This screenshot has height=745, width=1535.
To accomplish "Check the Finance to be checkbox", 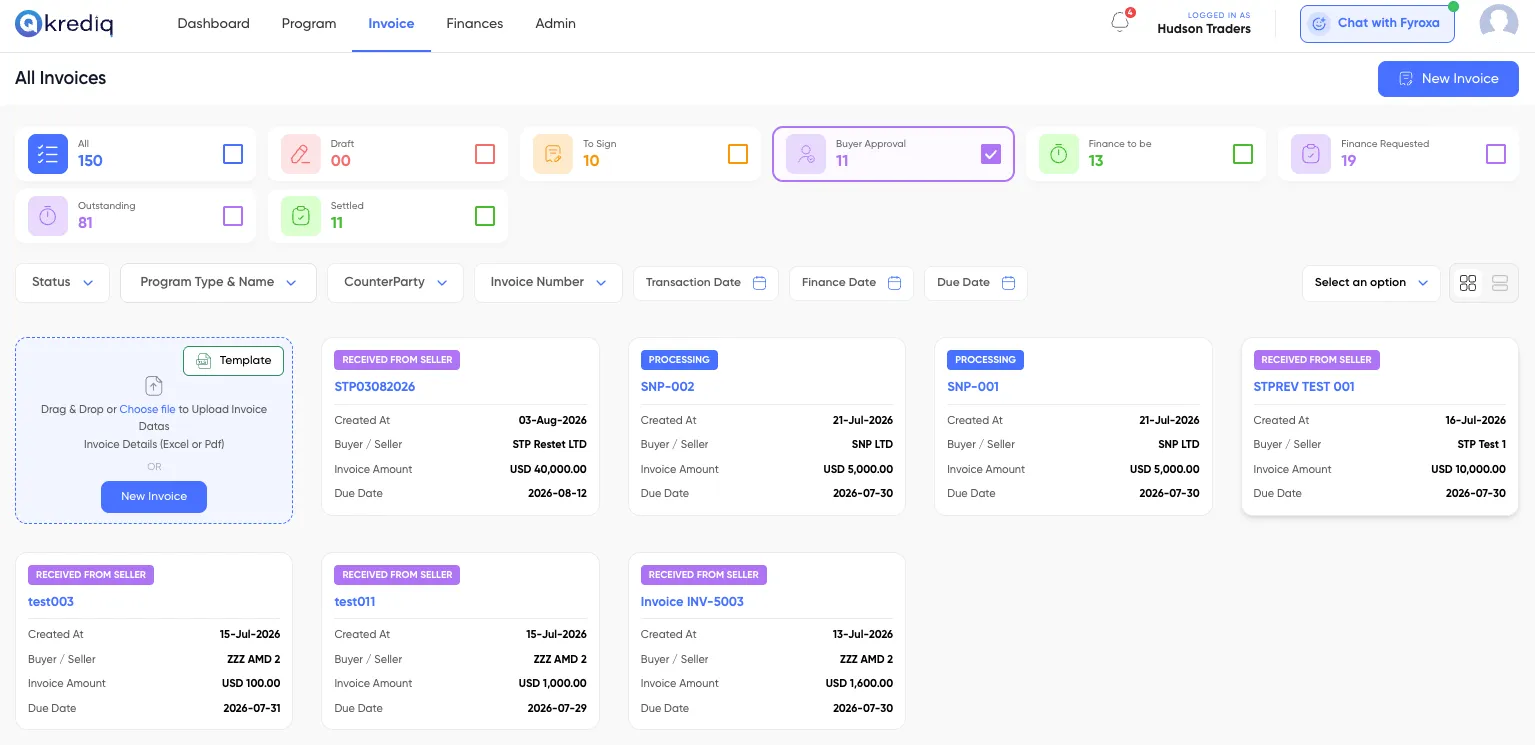I will tap(1243, 154).
